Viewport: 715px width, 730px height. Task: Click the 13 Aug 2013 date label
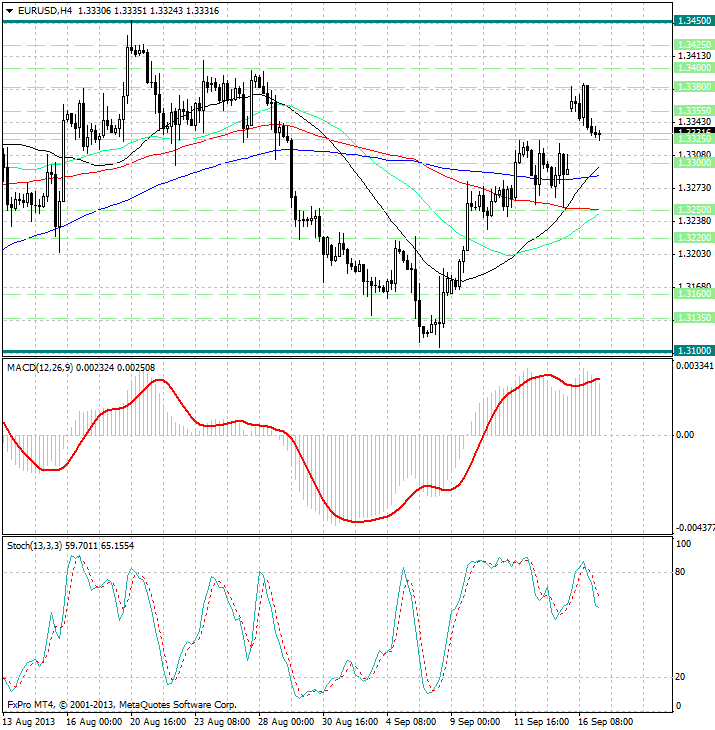(x=28, y=722)
